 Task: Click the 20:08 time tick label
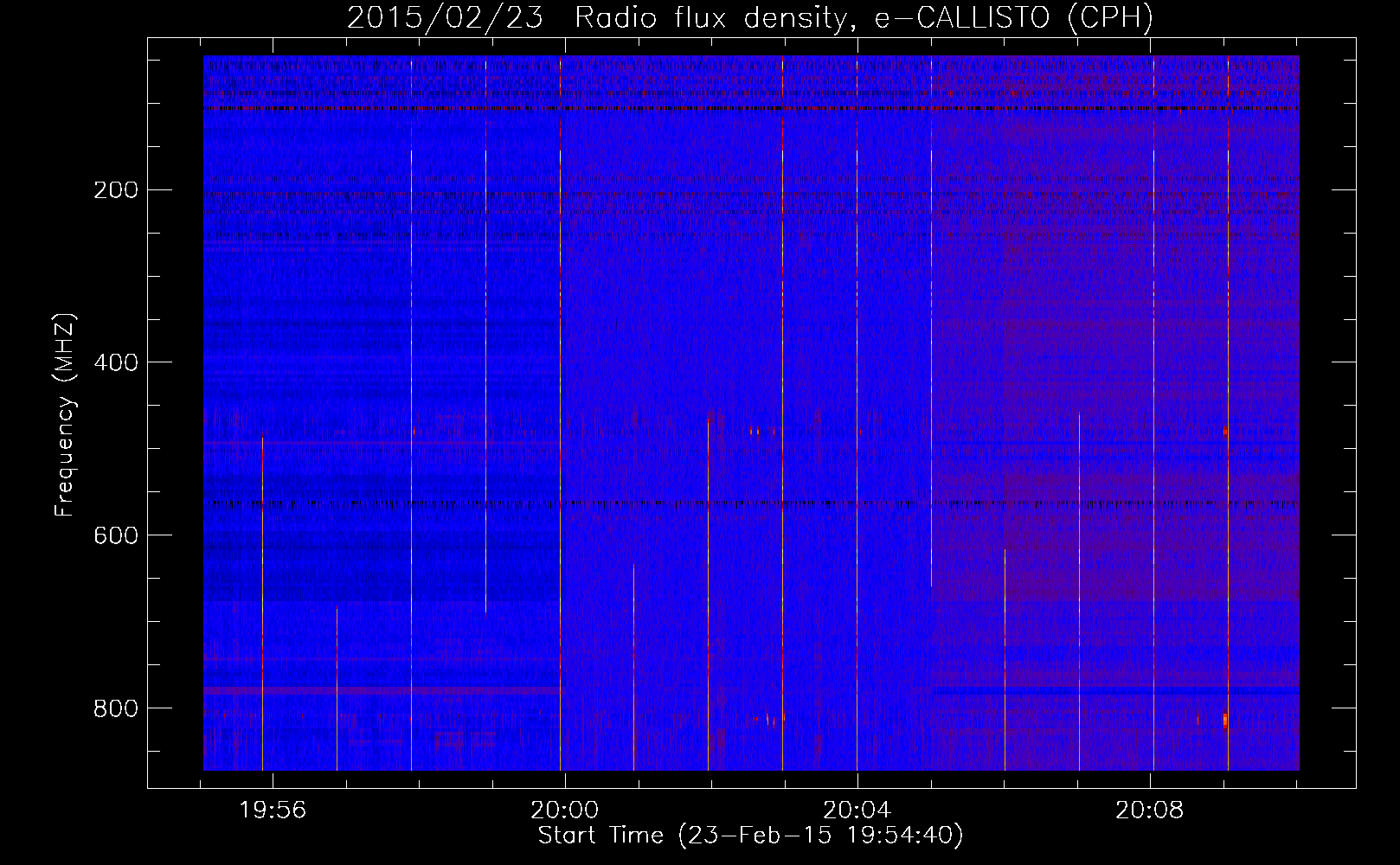point(1150,811)
